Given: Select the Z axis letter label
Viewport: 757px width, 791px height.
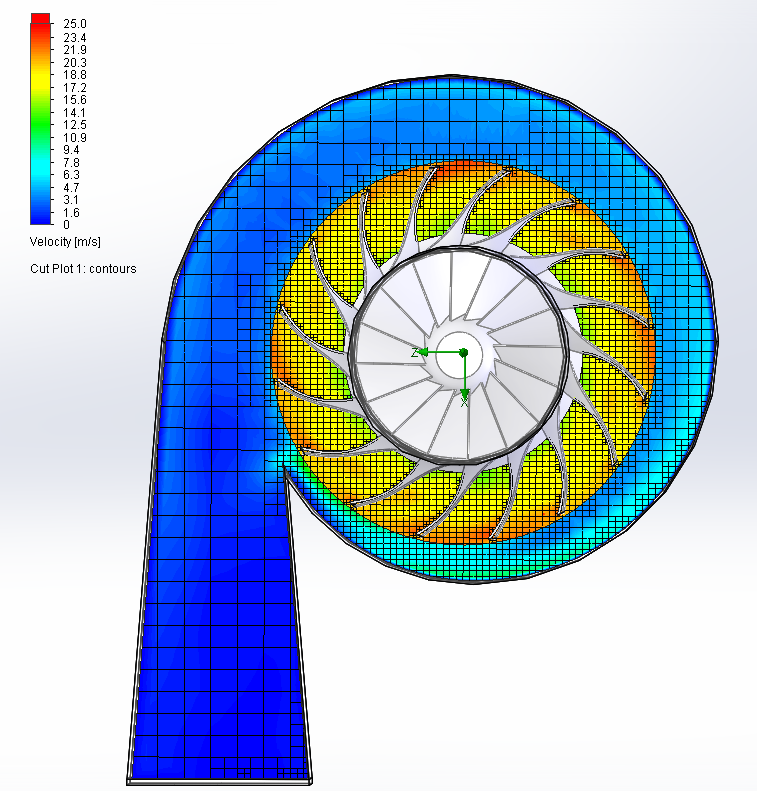Looking at the screenshot, I should pos(415,353).
